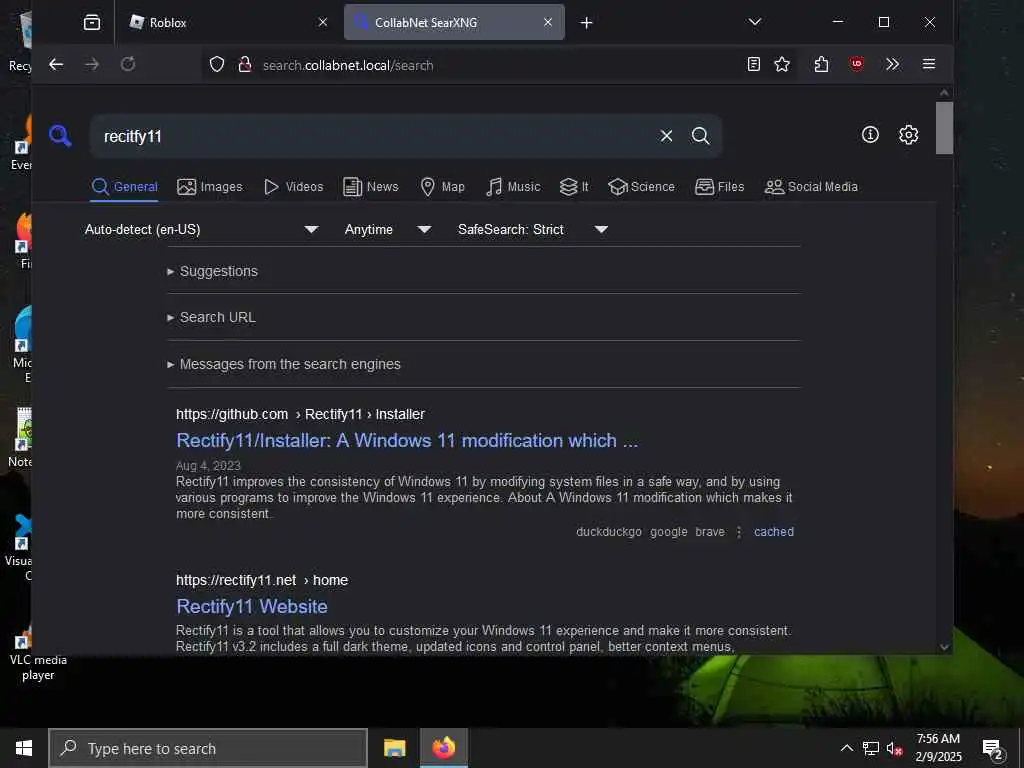Open a new browser tab
The width and height of the screenshot is (1024, 768).
[586, 23]
